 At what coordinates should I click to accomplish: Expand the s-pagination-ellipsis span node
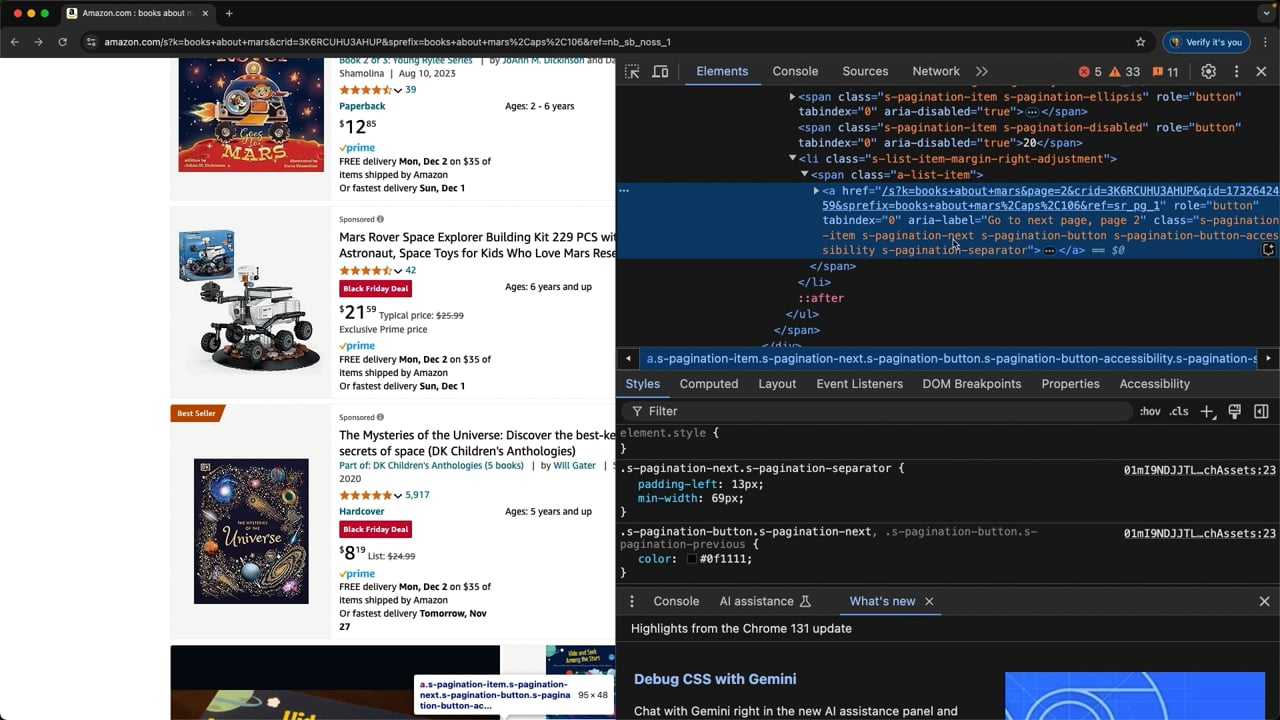792,97
